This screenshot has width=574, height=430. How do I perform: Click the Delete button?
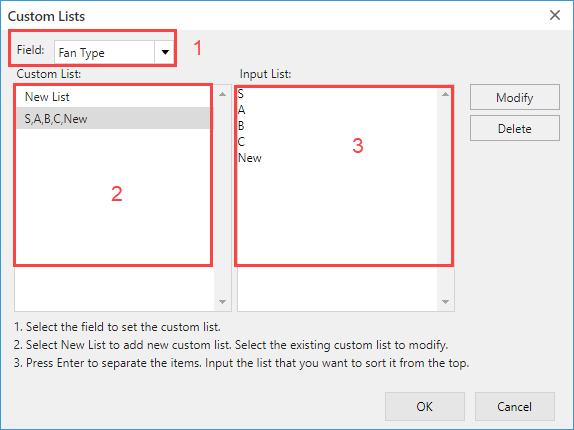pos(515,128)
